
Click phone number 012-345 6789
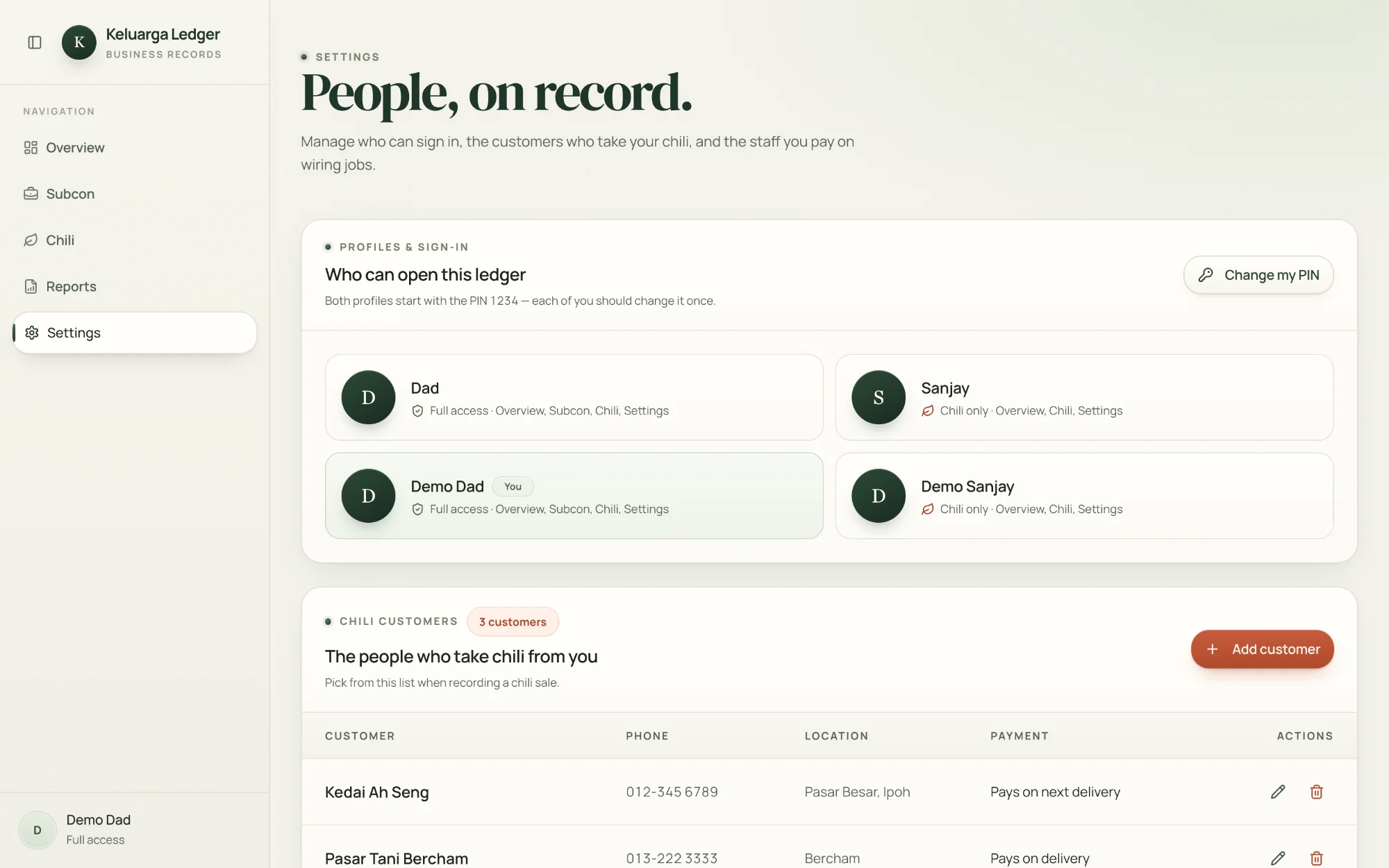[x=672, y=792]
